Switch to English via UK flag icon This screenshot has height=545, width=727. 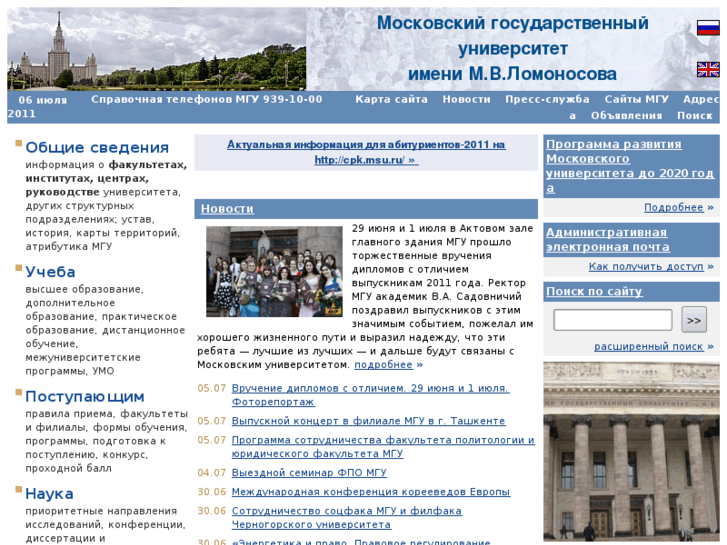click(708, 70)
